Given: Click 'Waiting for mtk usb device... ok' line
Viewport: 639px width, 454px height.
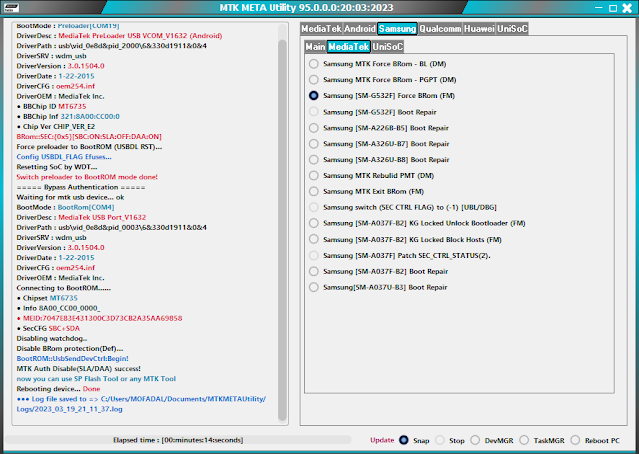Looking at the screenshot, I should [70, 197].
